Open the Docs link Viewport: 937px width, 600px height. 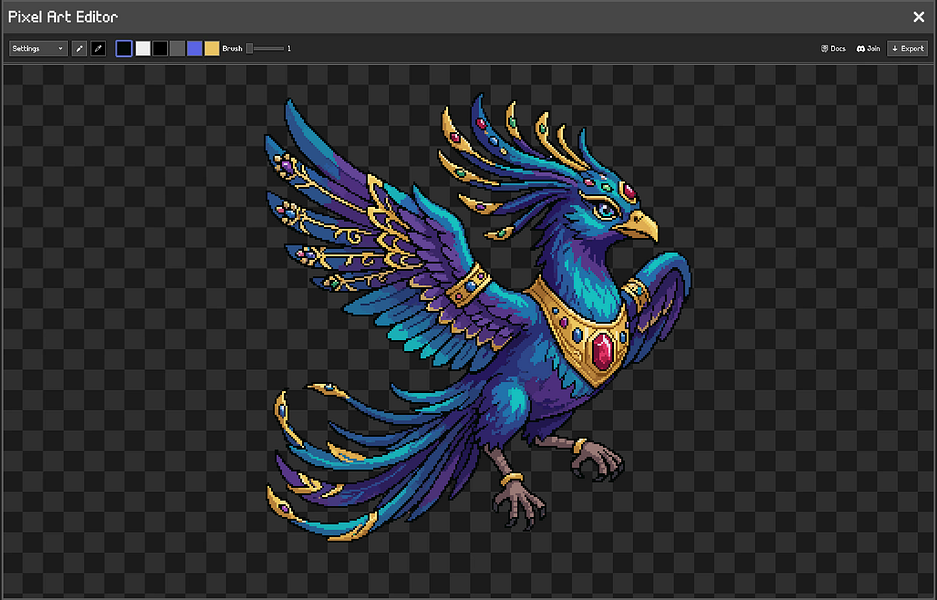[x=833, y=48]
